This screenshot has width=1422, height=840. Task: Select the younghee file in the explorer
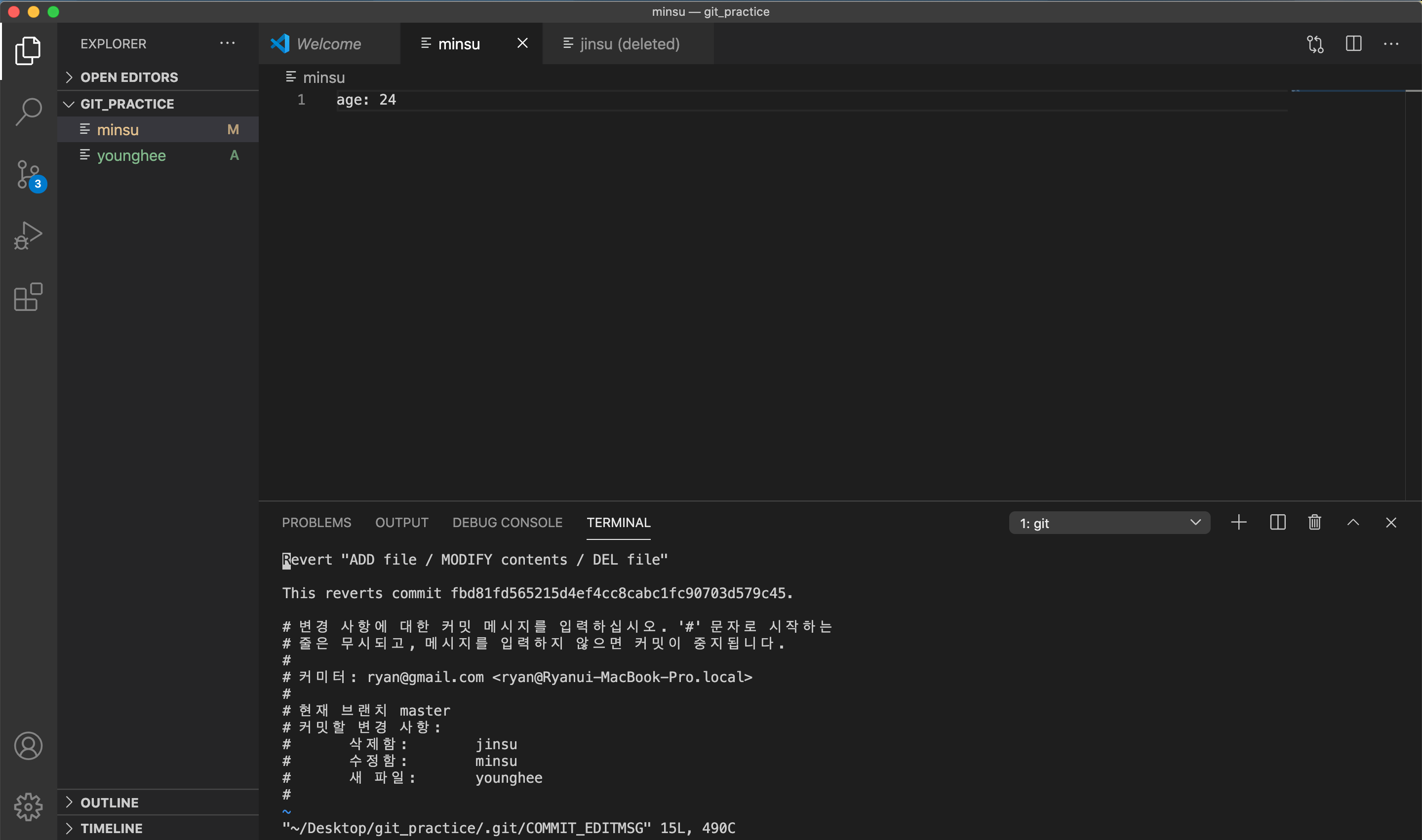click(131, 155)
